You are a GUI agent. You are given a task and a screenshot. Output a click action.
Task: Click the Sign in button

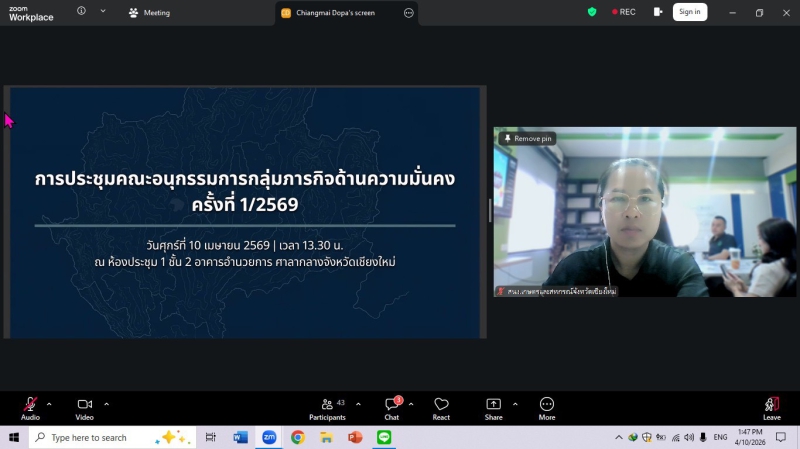point(689,12)
